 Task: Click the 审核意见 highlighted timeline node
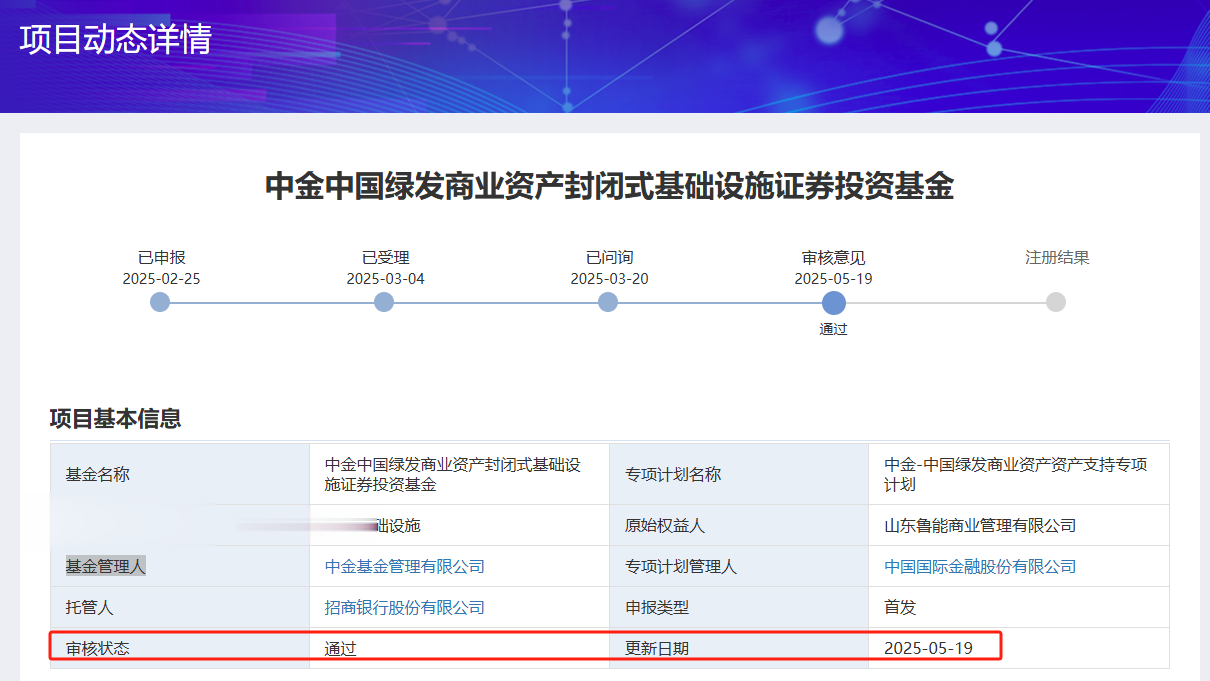(x=833, y=303)
